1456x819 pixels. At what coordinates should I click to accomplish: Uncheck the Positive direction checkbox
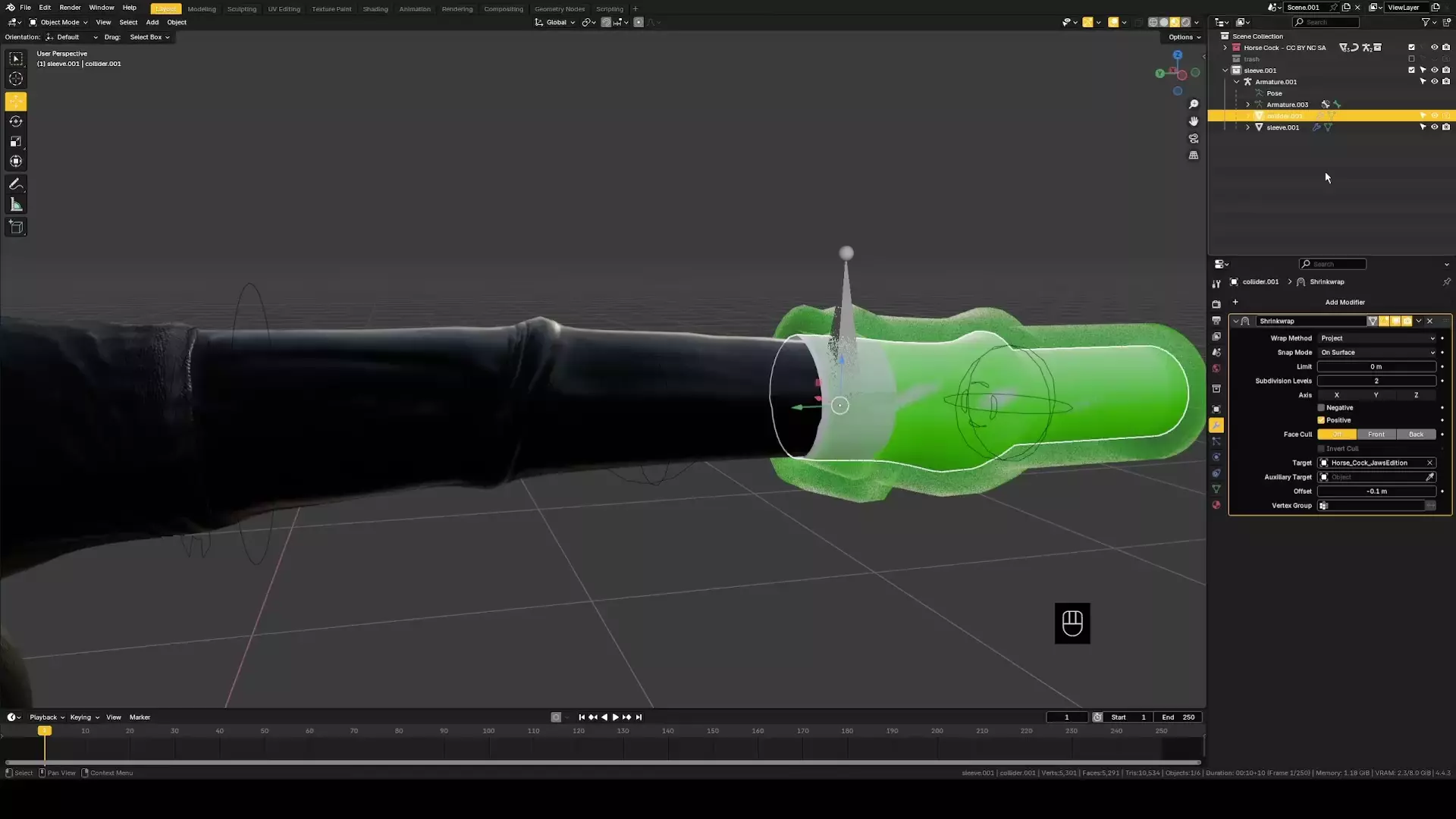1321,420
